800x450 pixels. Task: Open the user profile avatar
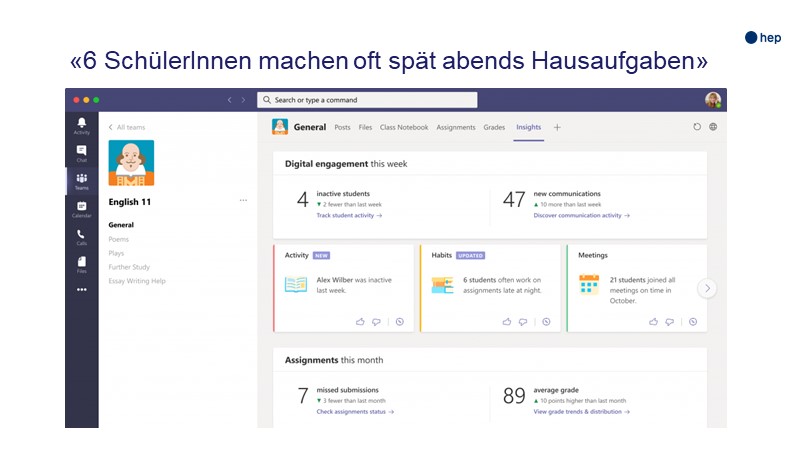point(713,100)
